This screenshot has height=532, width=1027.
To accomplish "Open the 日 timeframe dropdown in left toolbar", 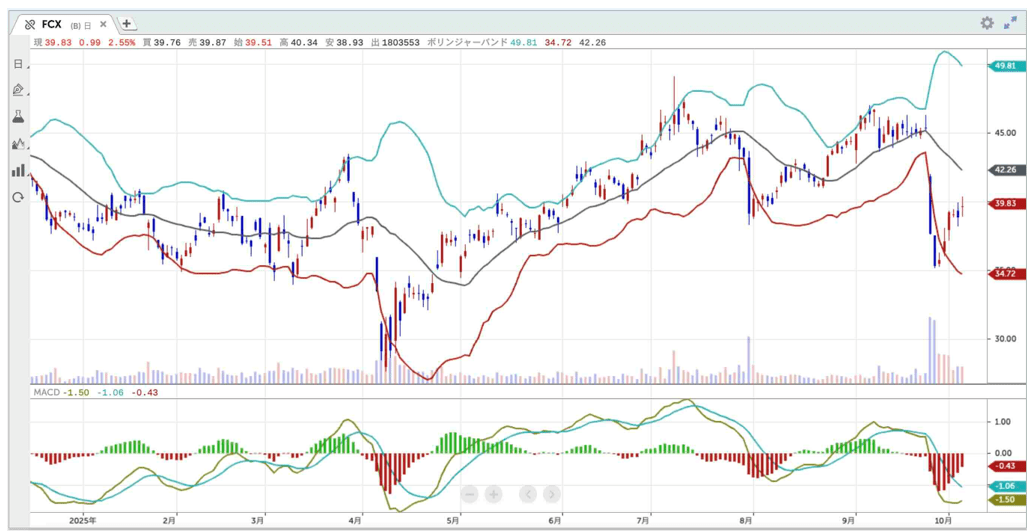I will point(18,64).
